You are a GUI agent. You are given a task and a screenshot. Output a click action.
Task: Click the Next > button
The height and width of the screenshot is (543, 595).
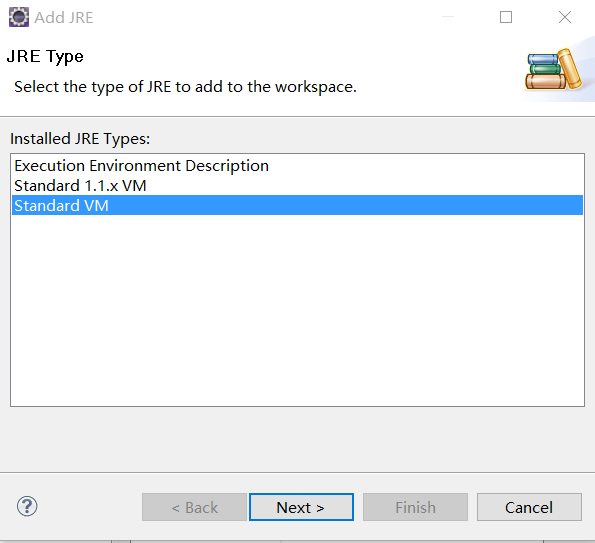click(301, 507)
